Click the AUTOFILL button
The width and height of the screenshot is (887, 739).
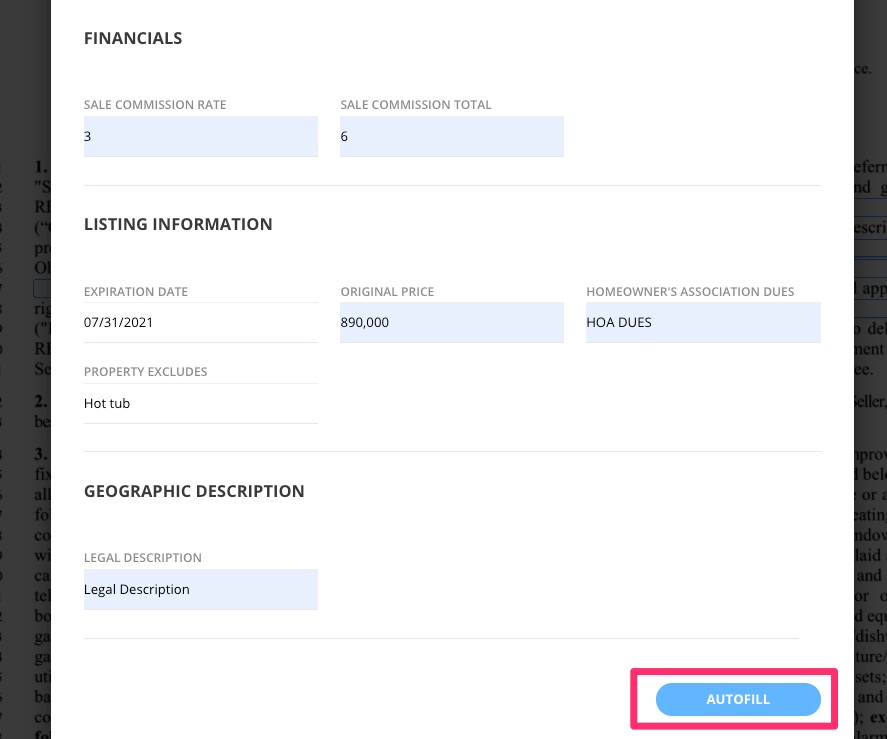point(737,699)
